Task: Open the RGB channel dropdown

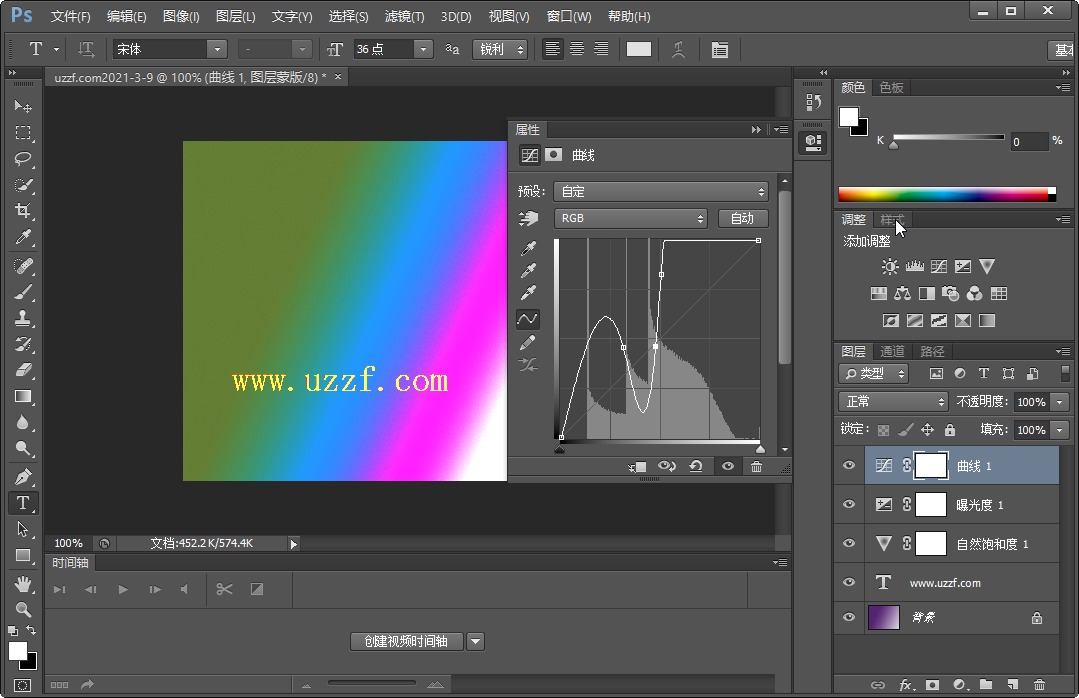Action: [631, 218]
